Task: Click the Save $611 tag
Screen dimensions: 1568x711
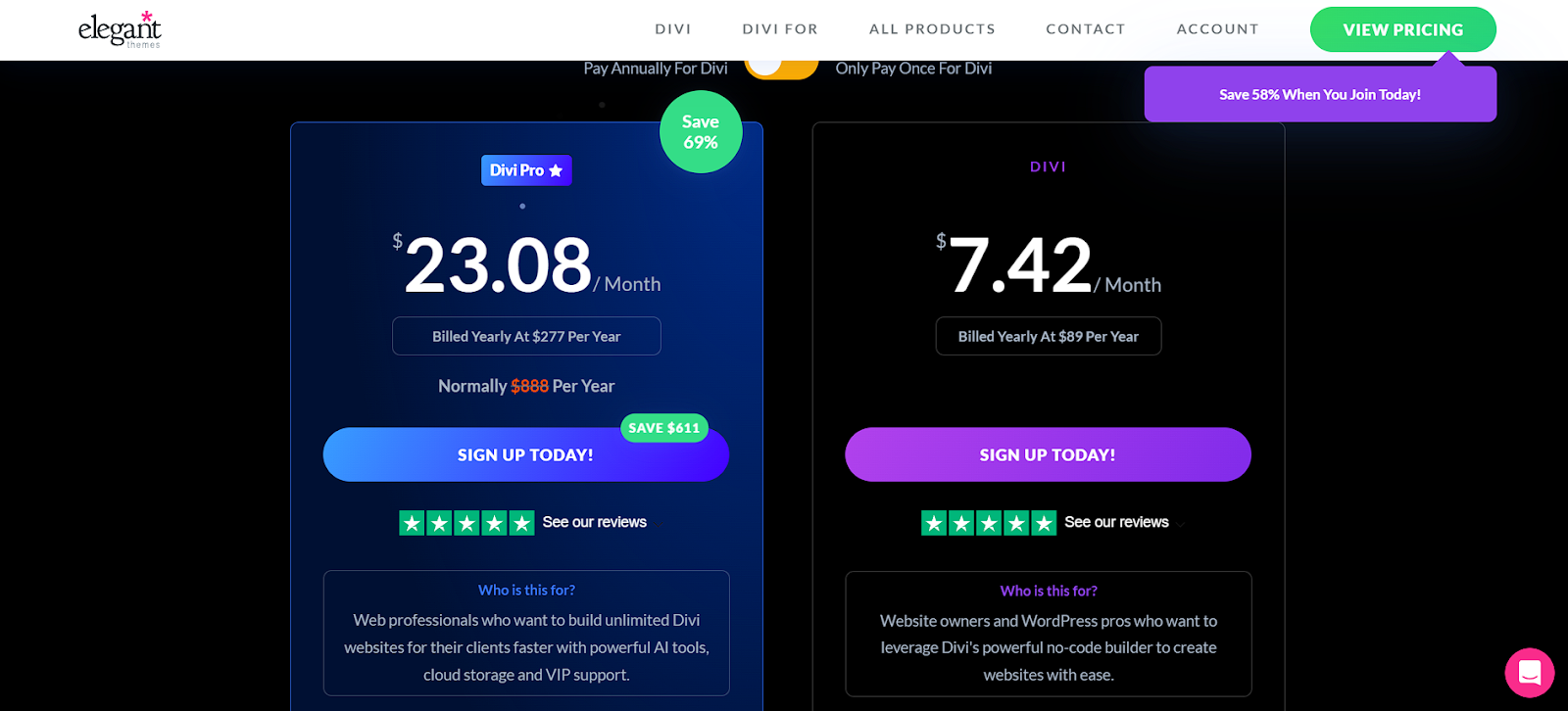Action: click(x=664, y=428)
